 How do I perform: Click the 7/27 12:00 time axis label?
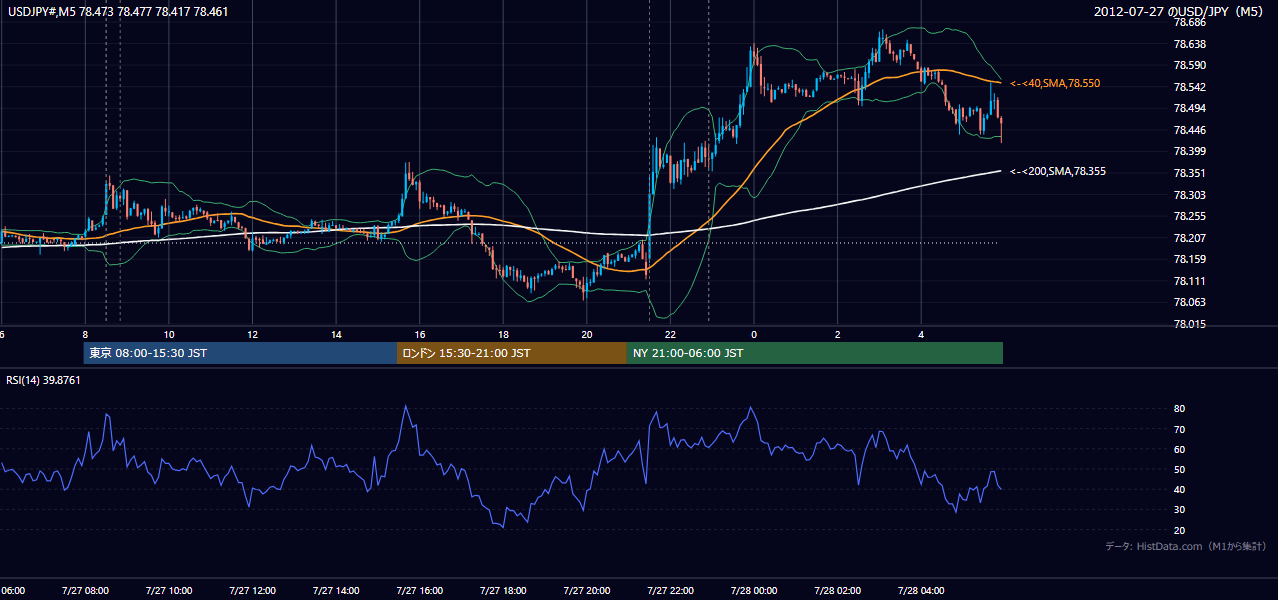[252, 590]
